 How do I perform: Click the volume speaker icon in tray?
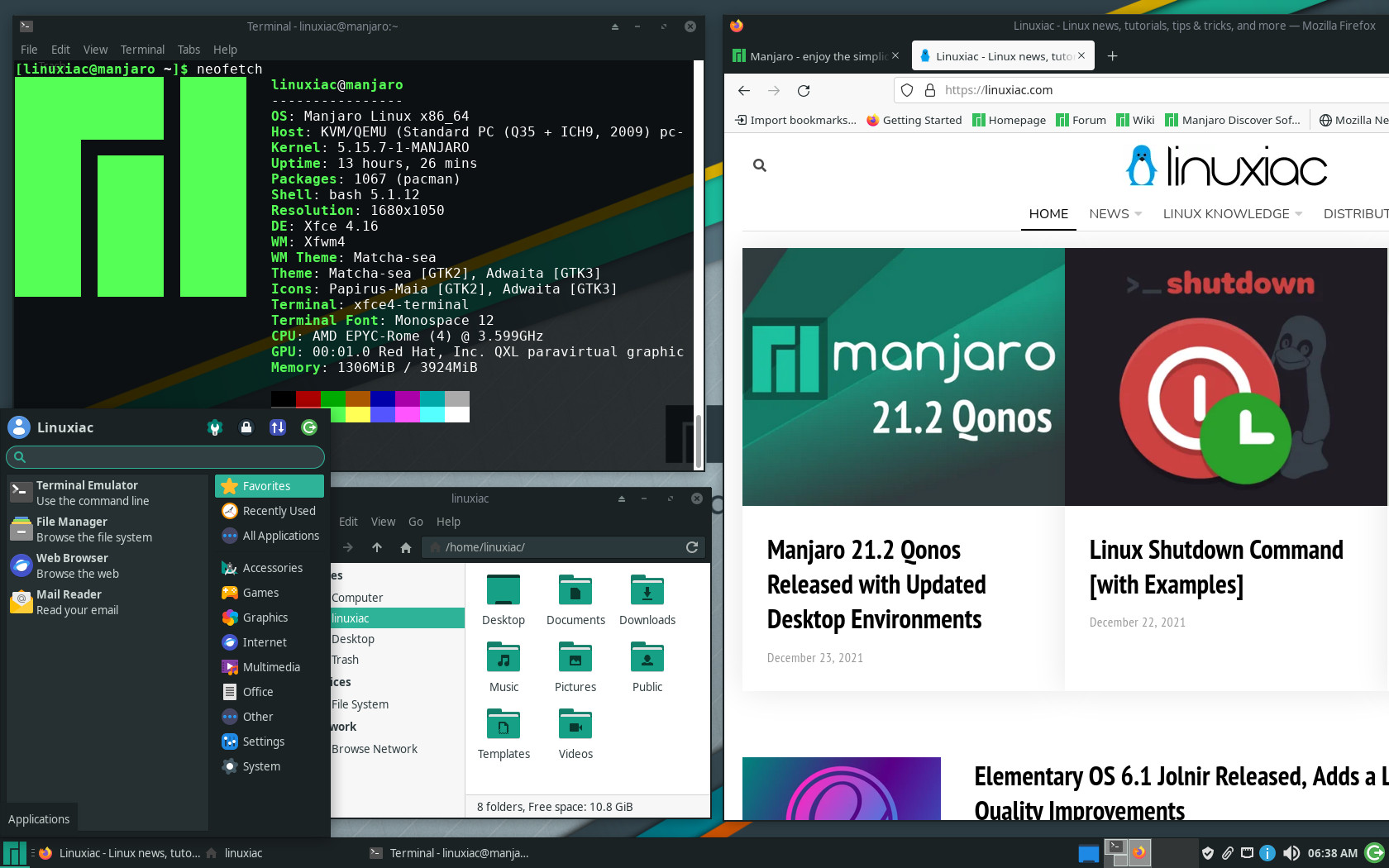[1291, 853]
